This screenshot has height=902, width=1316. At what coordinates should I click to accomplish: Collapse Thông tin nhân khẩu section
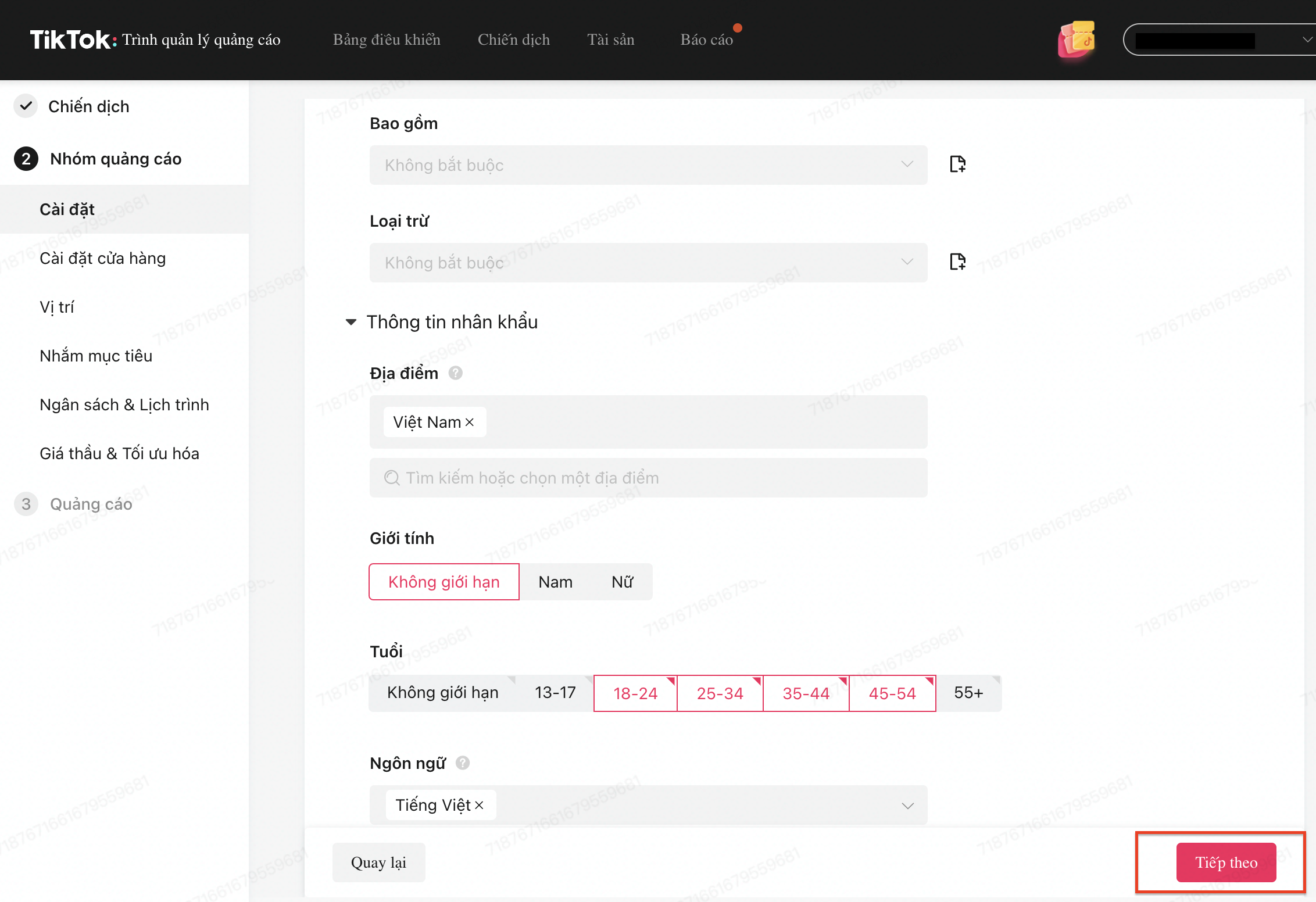point(351,322)
